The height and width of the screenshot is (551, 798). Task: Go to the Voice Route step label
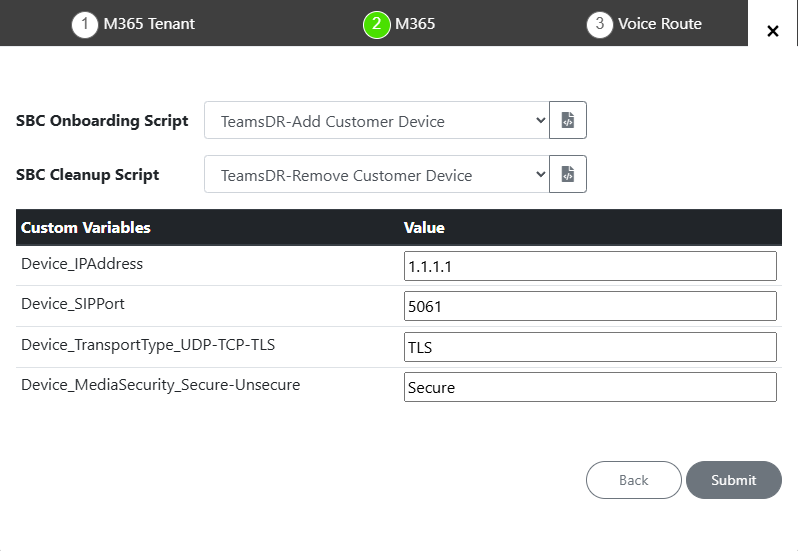click(x=659, y=24)
